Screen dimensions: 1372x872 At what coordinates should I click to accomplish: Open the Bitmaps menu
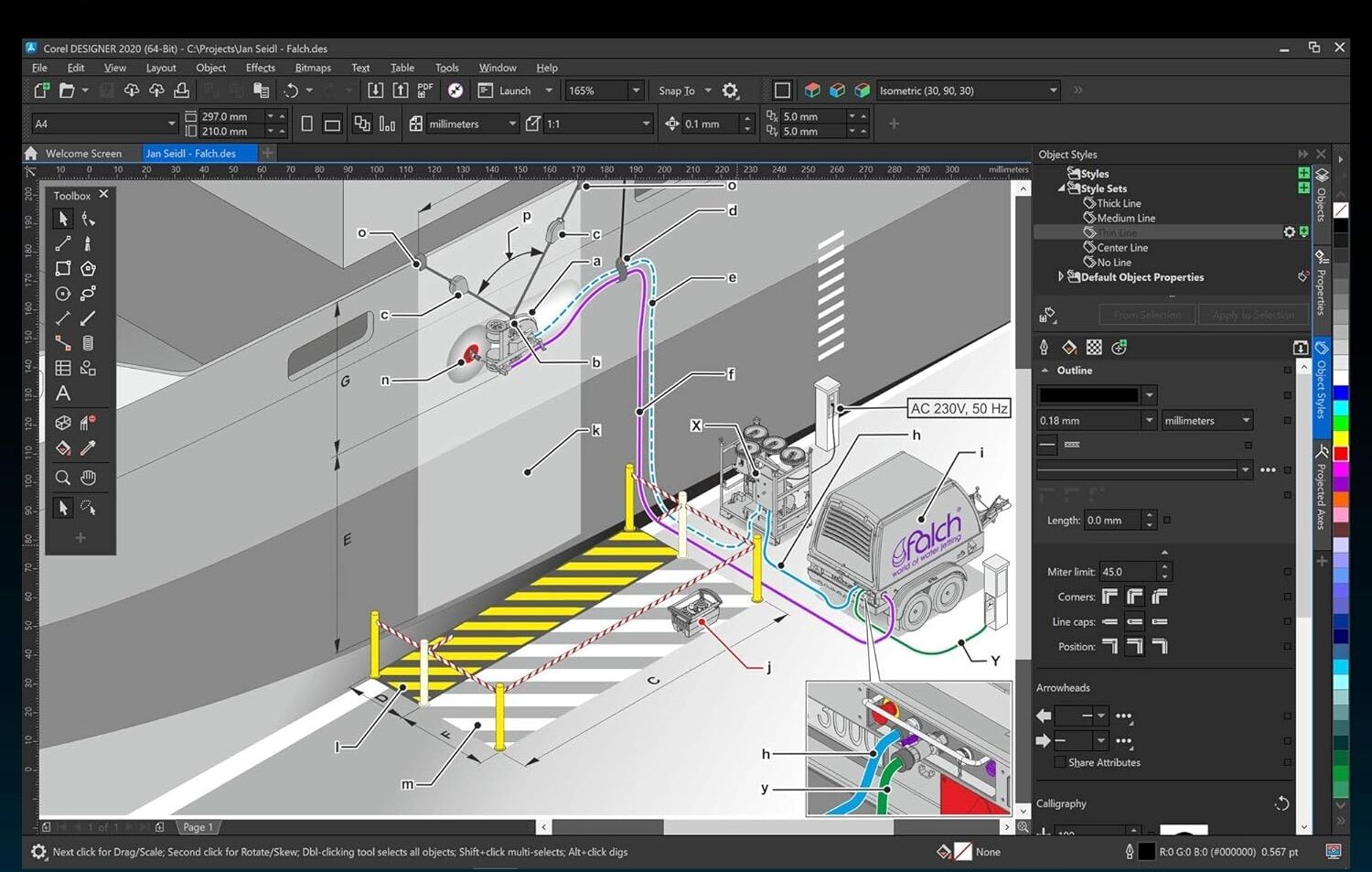coord(313,67)
